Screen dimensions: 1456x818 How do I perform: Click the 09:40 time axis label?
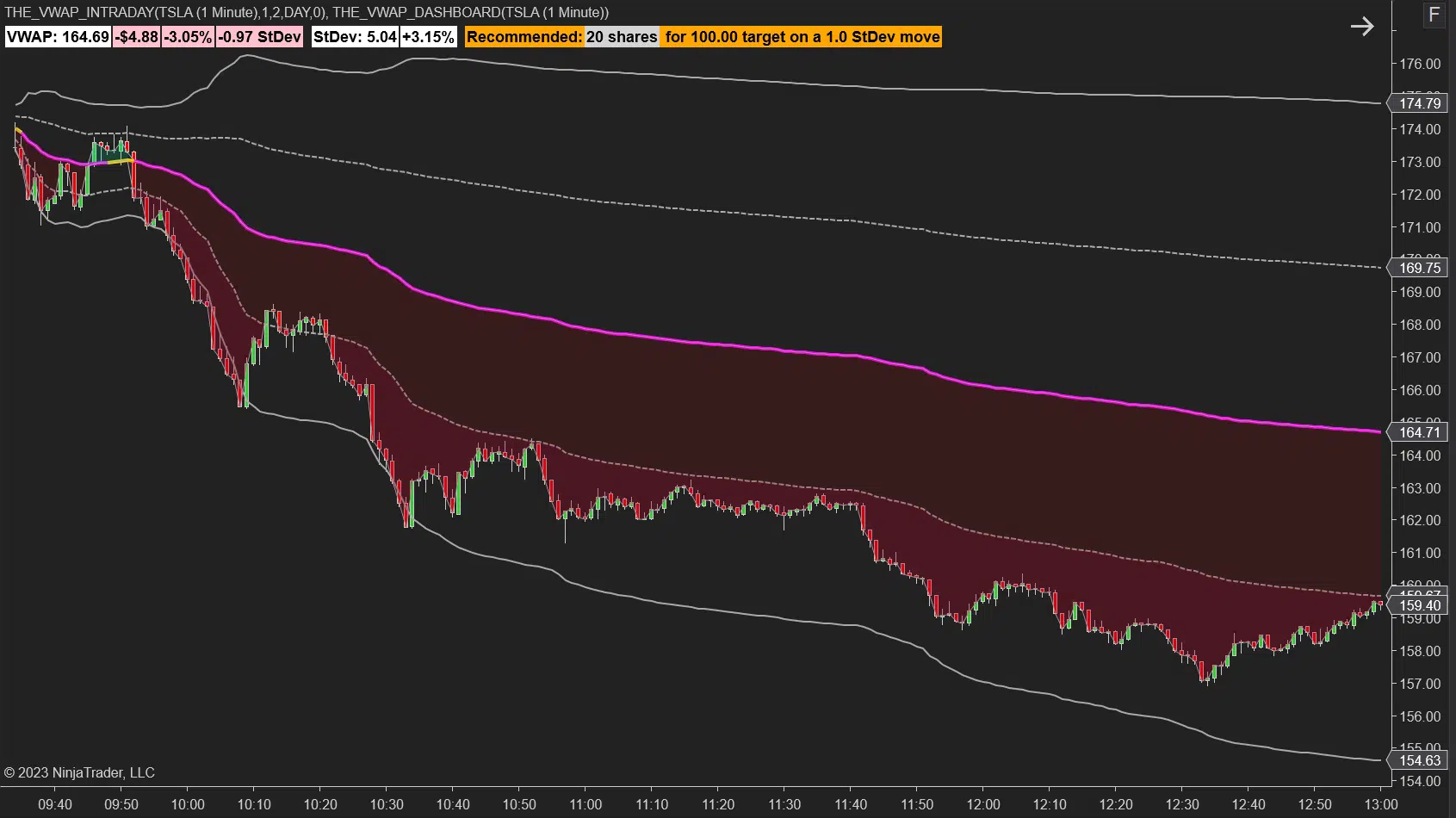click(x=55, y=804)
